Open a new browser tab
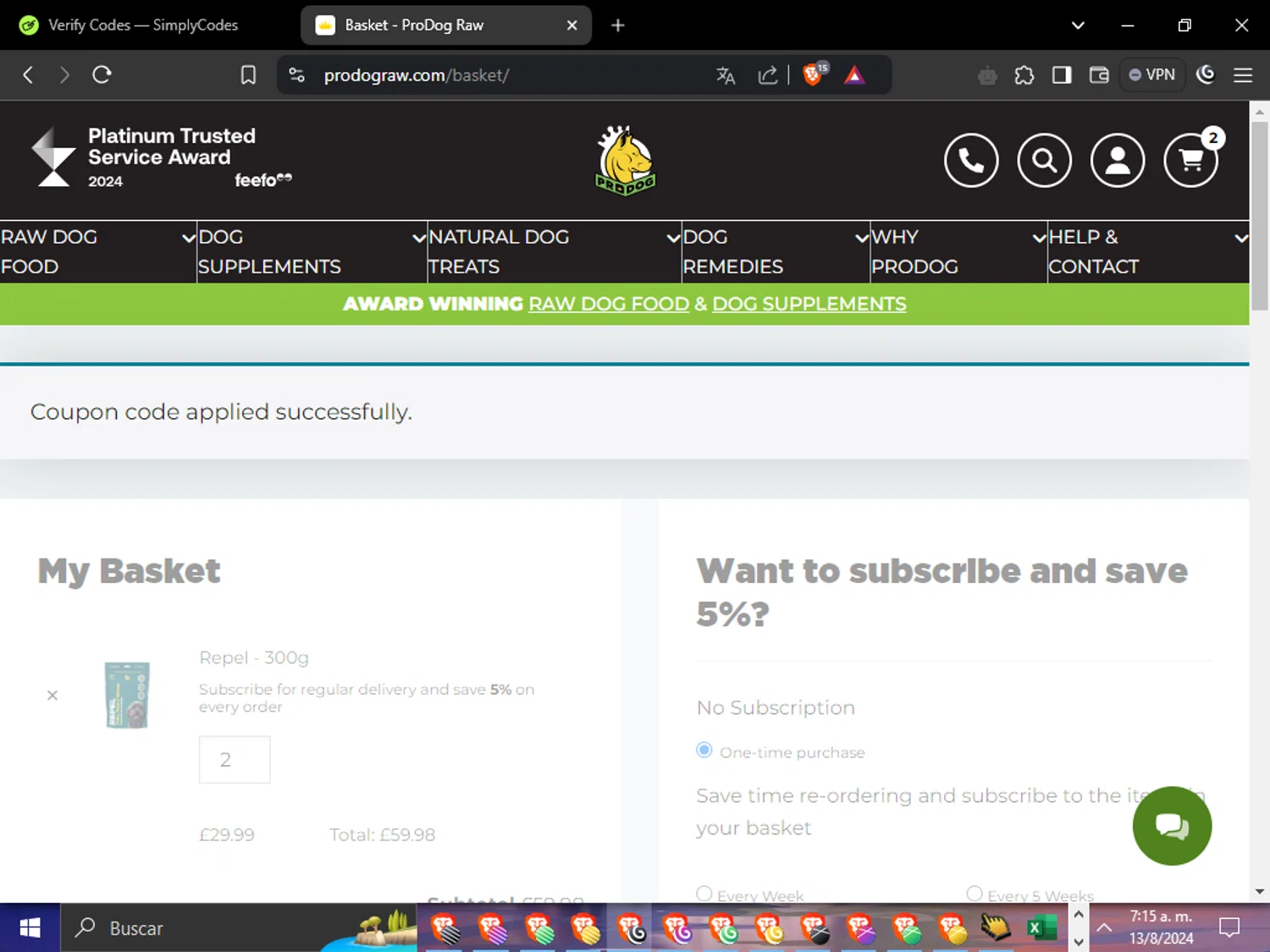Image resolution: width=1270 pixels, height=952 pixels. pyautogui.click(x=618, y=25)
